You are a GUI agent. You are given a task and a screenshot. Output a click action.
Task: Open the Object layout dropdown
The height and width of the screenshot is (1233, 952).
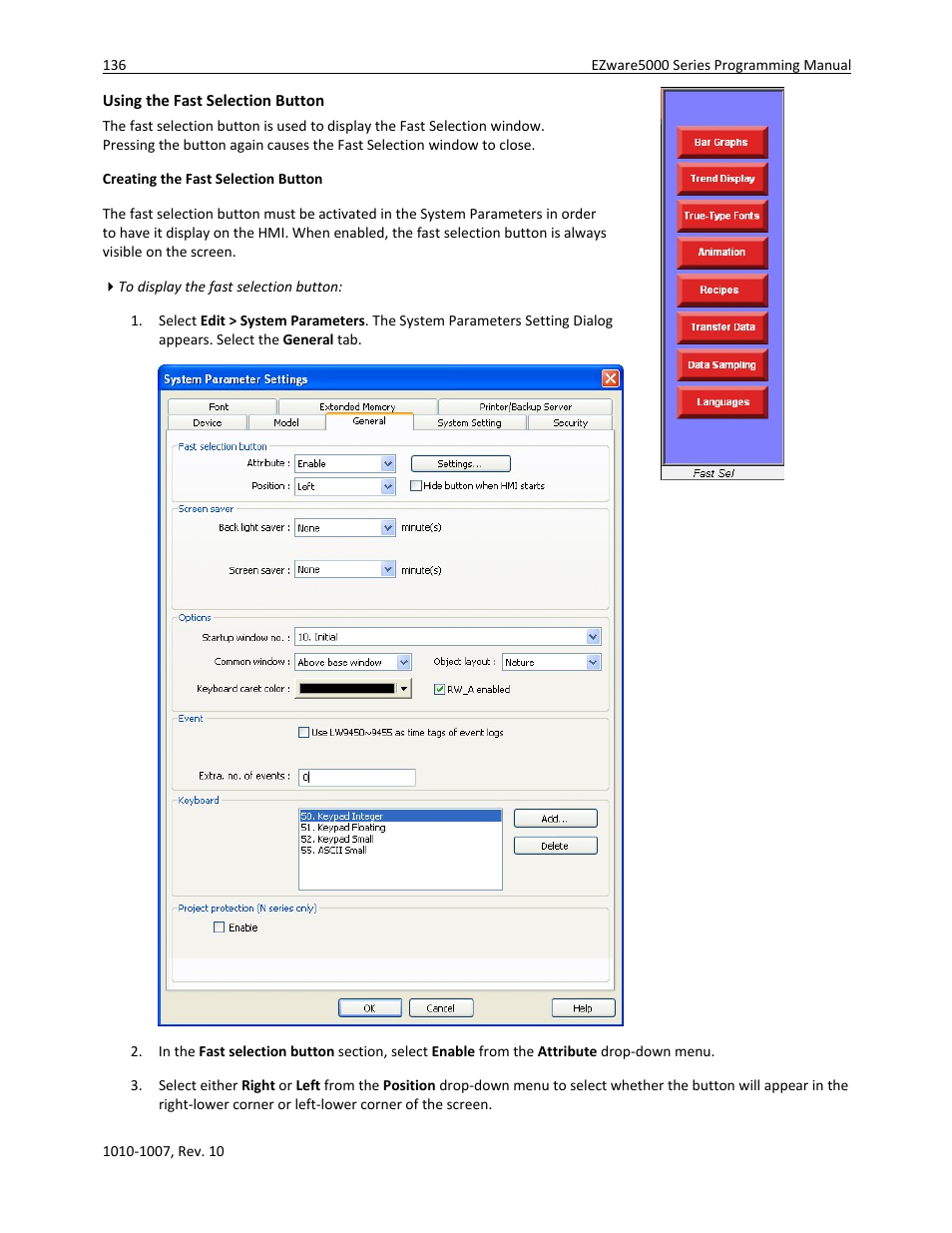tap(593, 662)
